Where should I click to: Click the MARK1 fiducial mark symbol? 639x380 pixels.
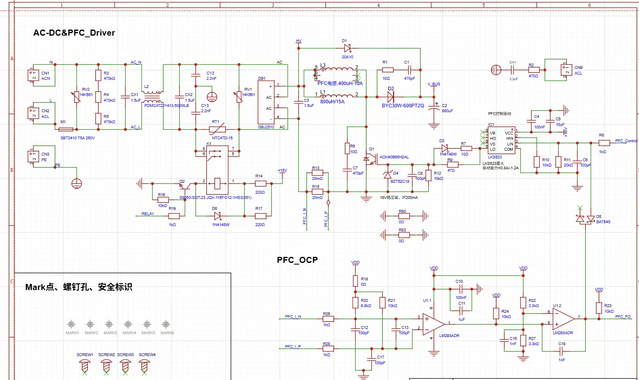(71, 325)
